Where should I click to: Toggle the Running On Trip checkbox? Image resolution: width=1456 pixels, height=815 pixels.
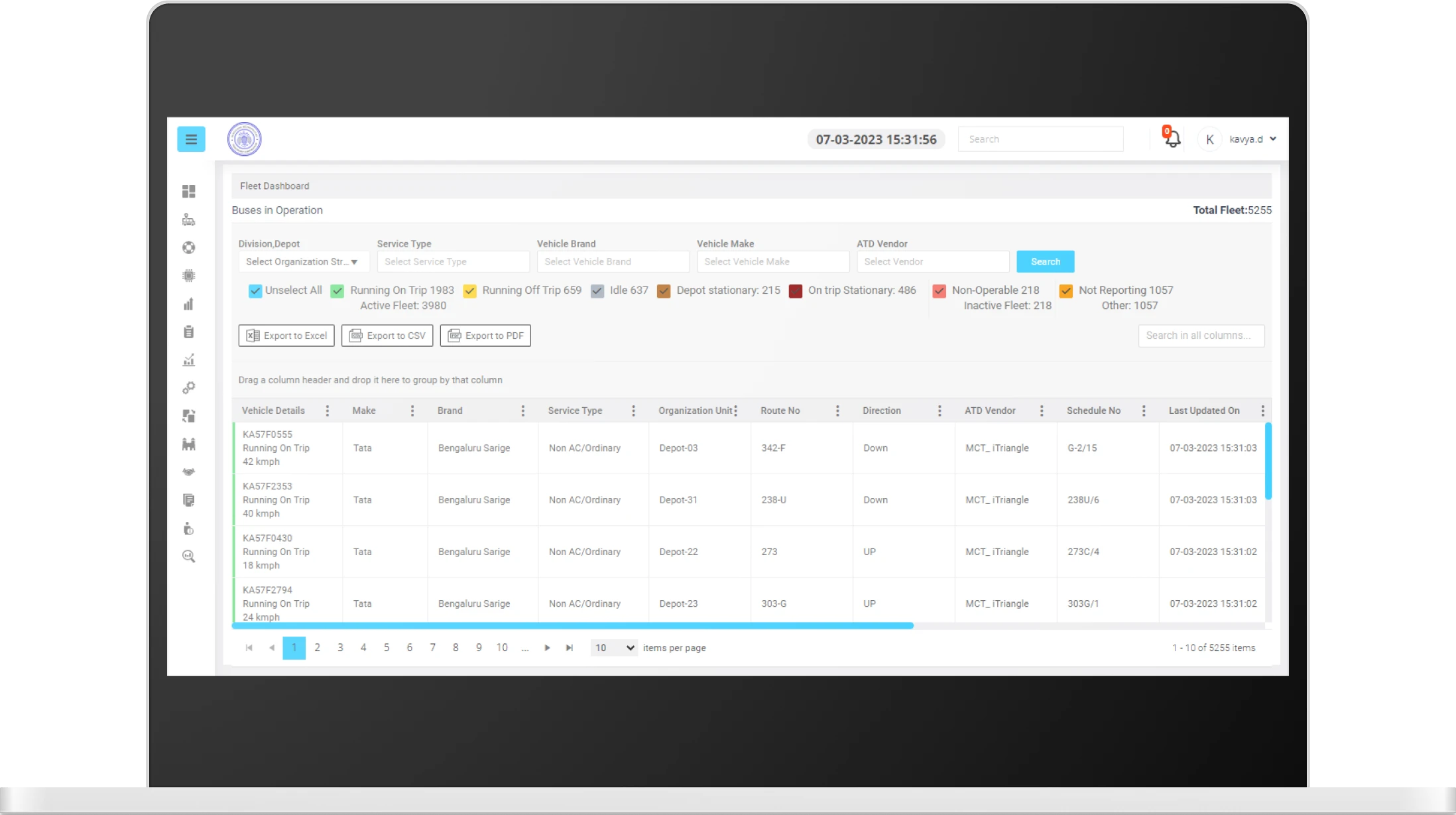click(337, 291)
